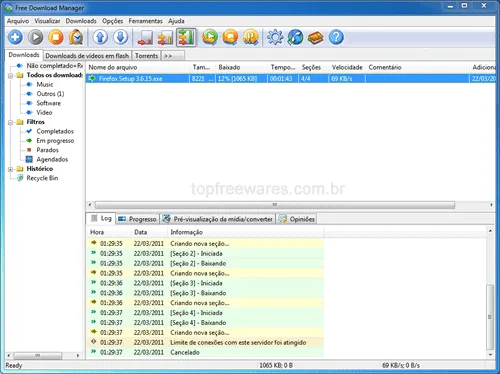Select the Completados filter
The image size is (500, 374).
(x=55, y=131)
